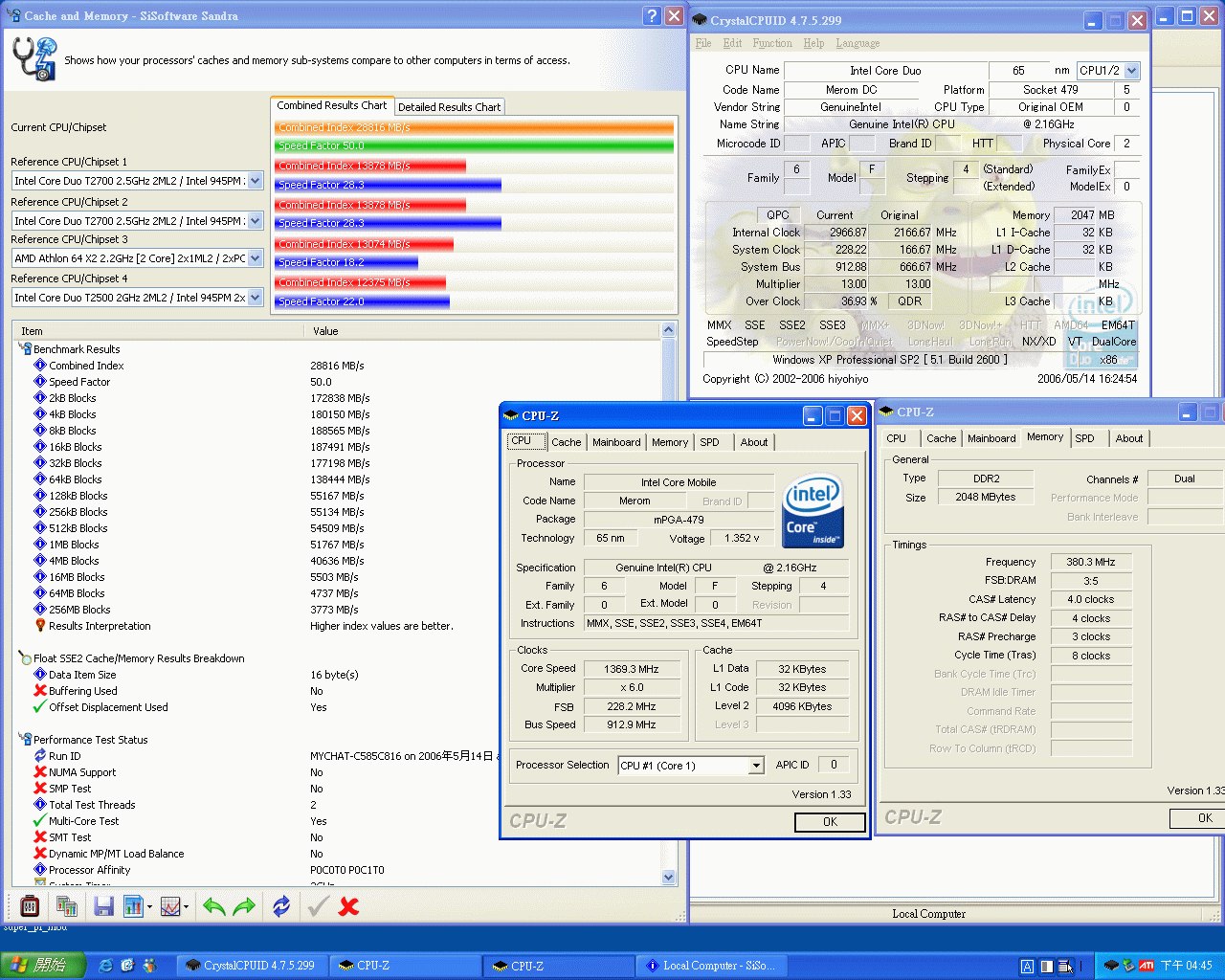
Task: Click the green back arrow icon
Action: point(214,905)
